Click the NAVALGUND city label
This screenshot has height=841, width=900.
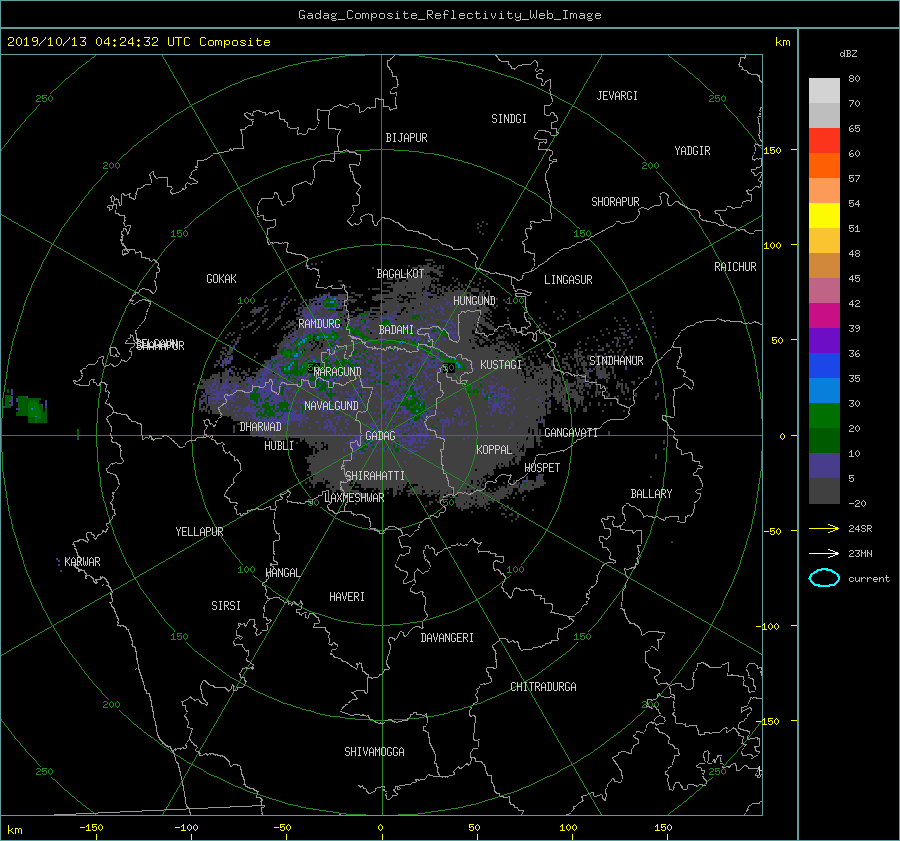click(331, 406)
